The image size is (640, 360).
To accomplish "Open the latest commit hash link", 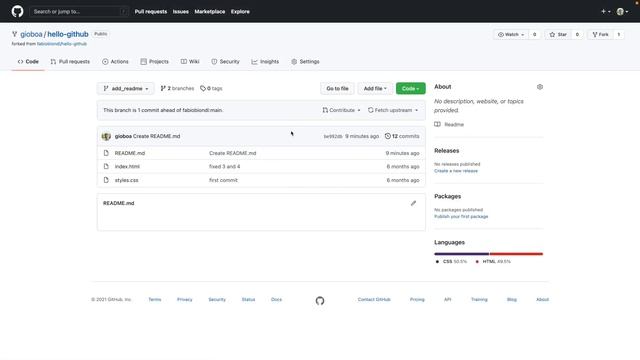I will pyautogui.click(x=333, y=136).
